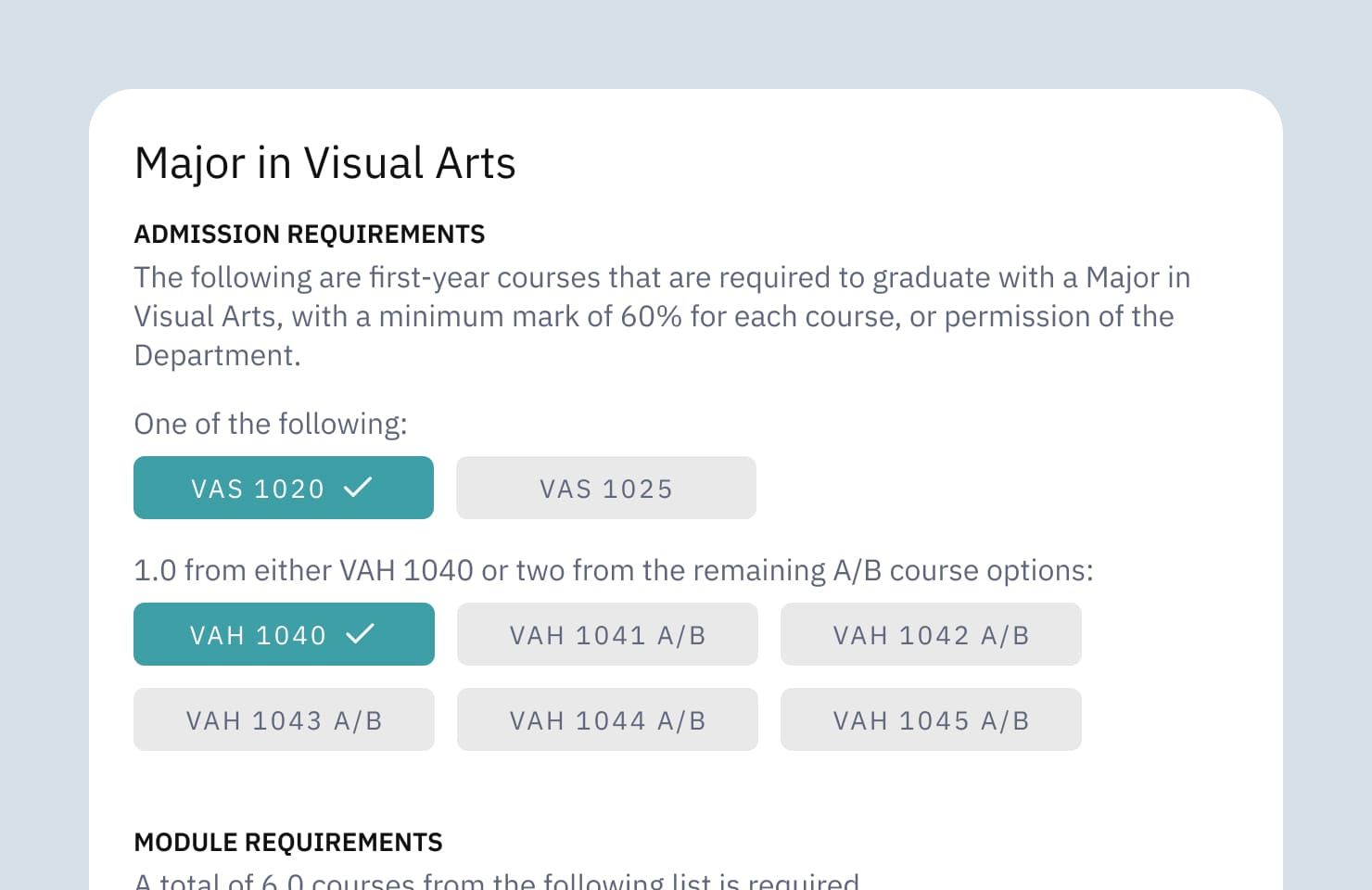Click the gray VAS 1025 chip background
The width and height of the screenshot is (1372, 890).
[x=605, y=488]
